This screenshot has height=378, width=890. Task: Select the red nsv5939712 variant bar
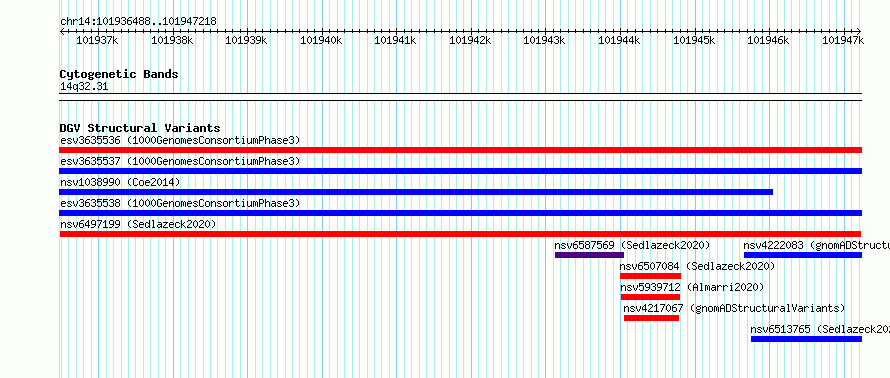650,297
